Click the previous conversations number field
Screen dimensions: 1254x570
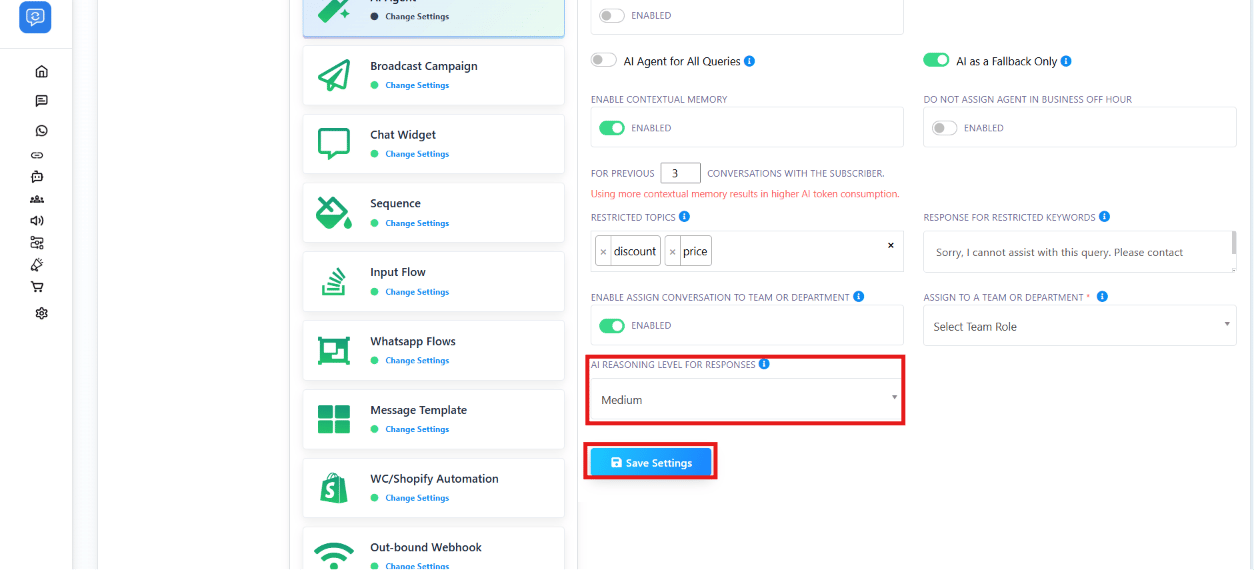[680, 173]
